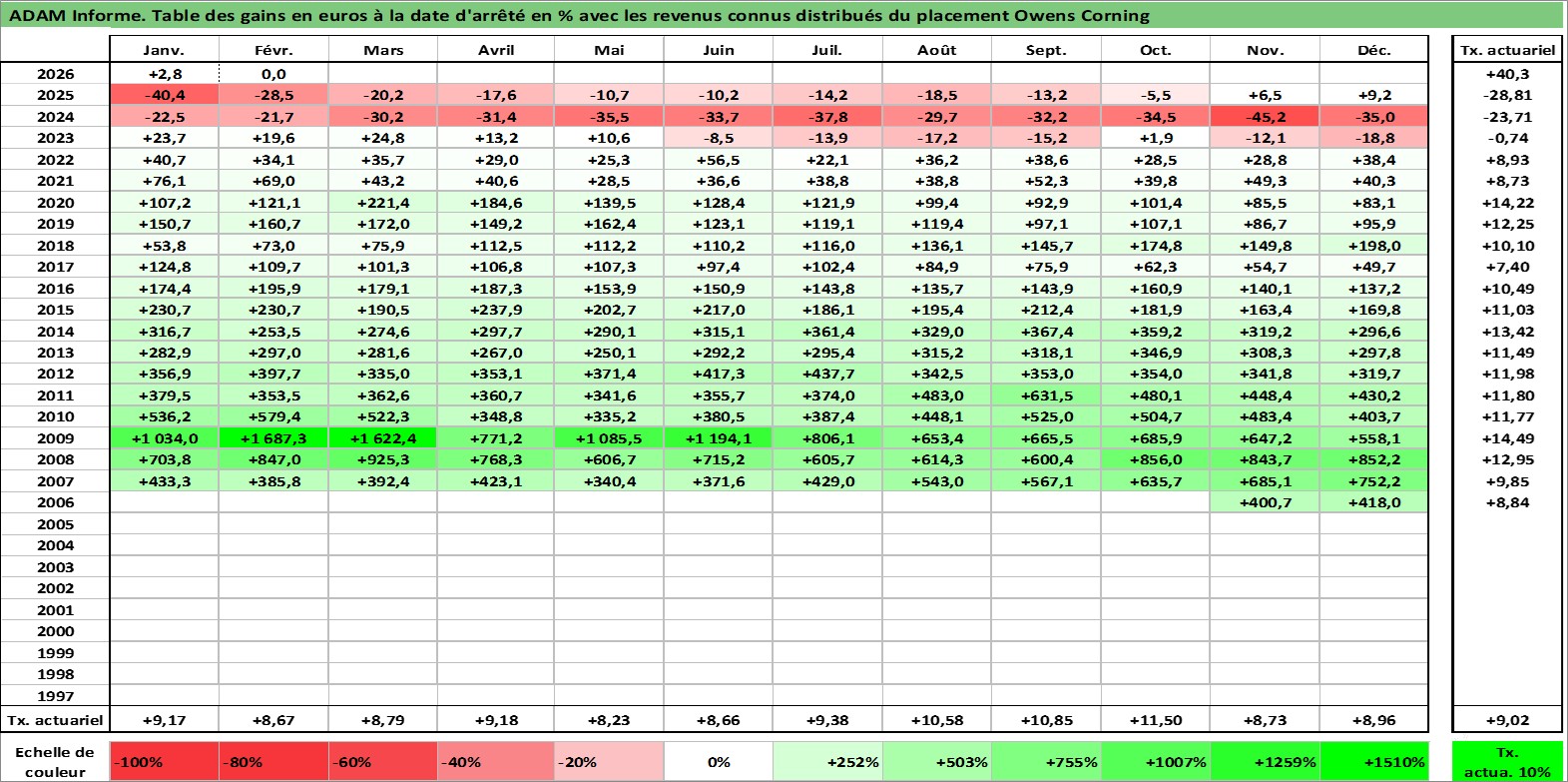The height and width of the screenshot is (782, 1568).
Task: Click the '-45,2' cell in November 2024
Action: click(1265, 117)
